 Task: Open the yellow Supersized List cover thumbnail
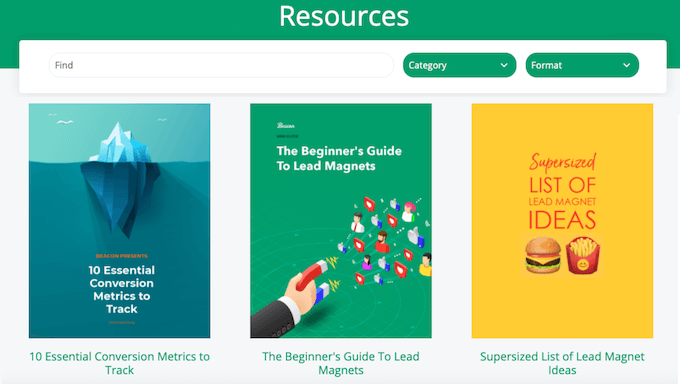(x=562, y=220)
